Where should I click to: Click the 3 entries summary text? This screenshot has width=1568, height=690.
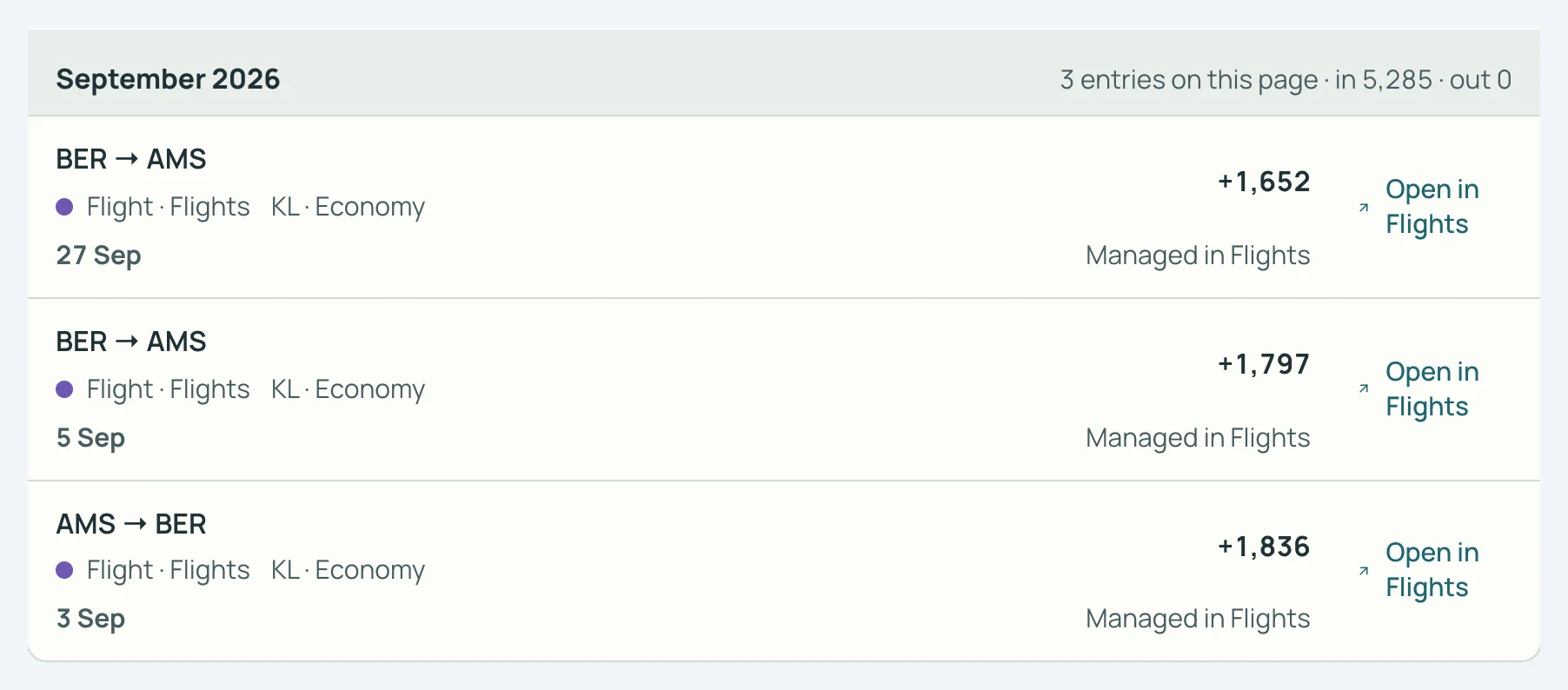coord(1286,80)
